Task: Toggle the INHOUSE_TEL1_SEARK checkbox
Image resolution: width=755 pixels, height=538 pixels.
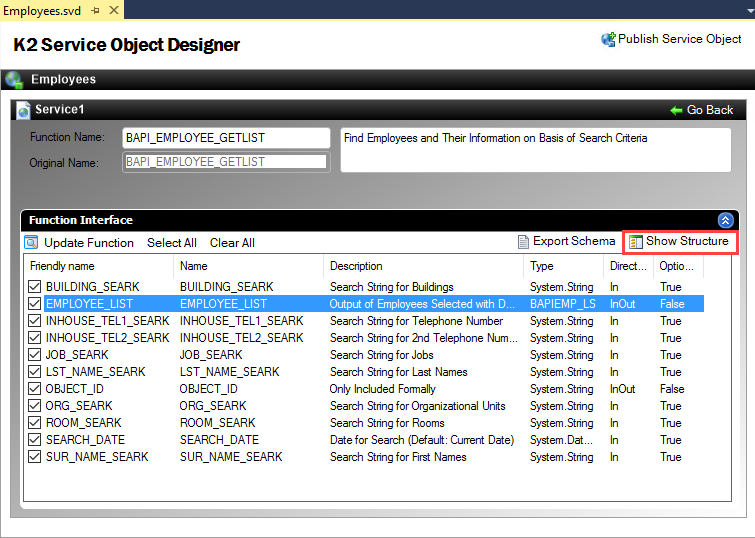Action: pyautogui.click(x=34, y=321)
